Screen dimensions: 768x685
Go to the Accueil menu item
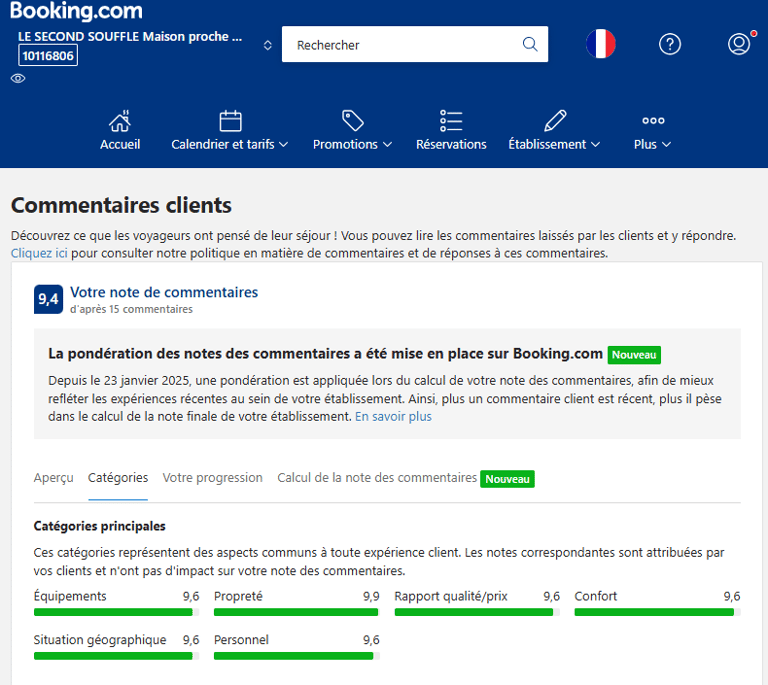pos(120,144)
